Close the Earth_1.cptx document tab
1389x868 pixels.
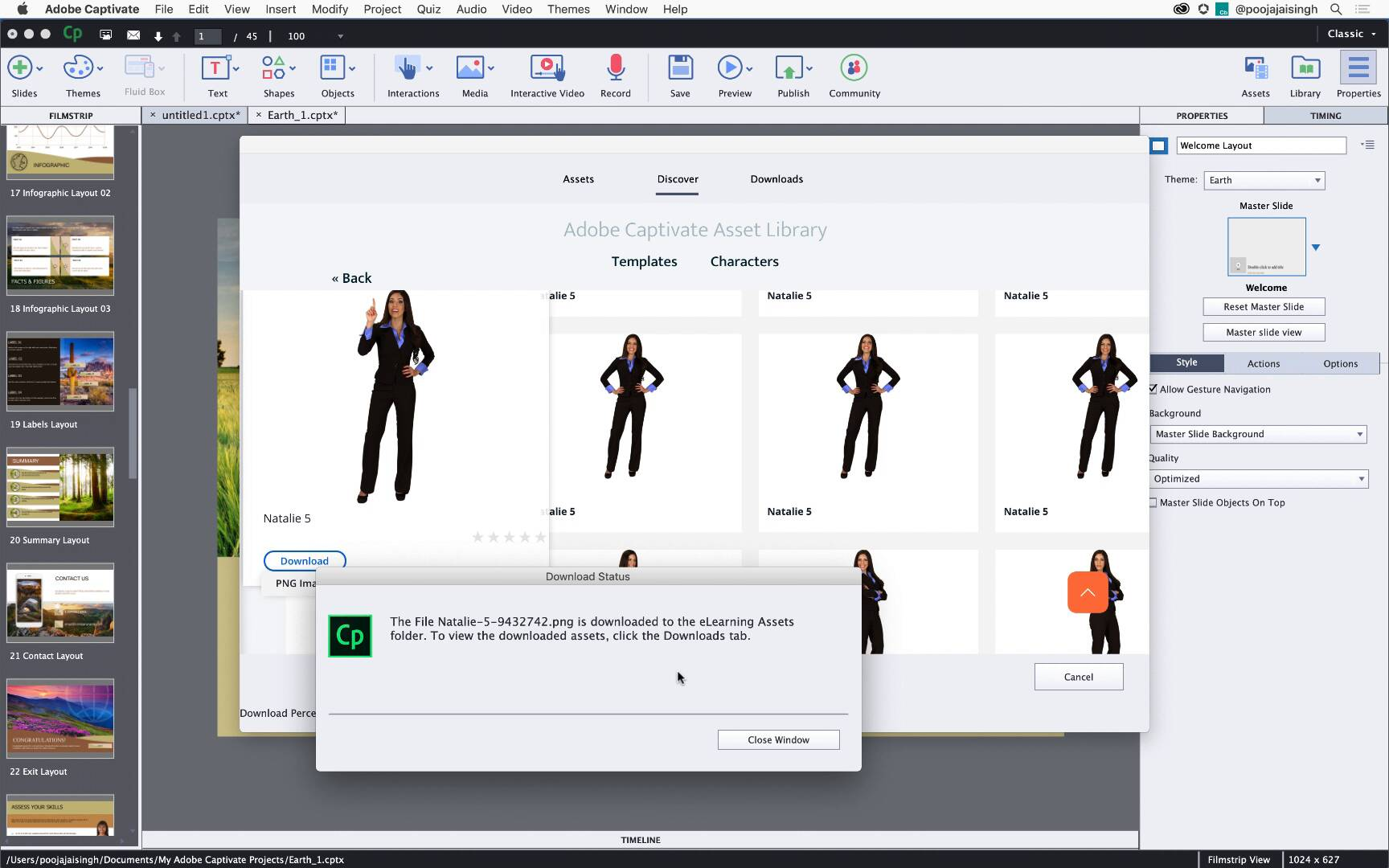[259, 115]
